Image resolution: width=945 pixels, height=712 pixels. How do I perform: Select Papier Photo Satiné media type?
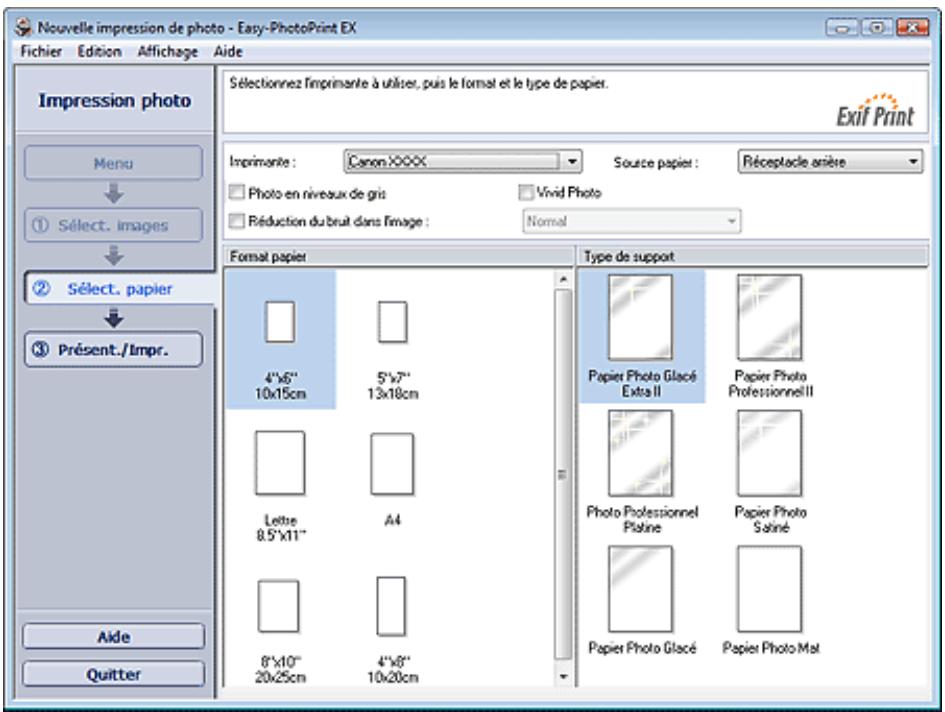tap(770, 471)
